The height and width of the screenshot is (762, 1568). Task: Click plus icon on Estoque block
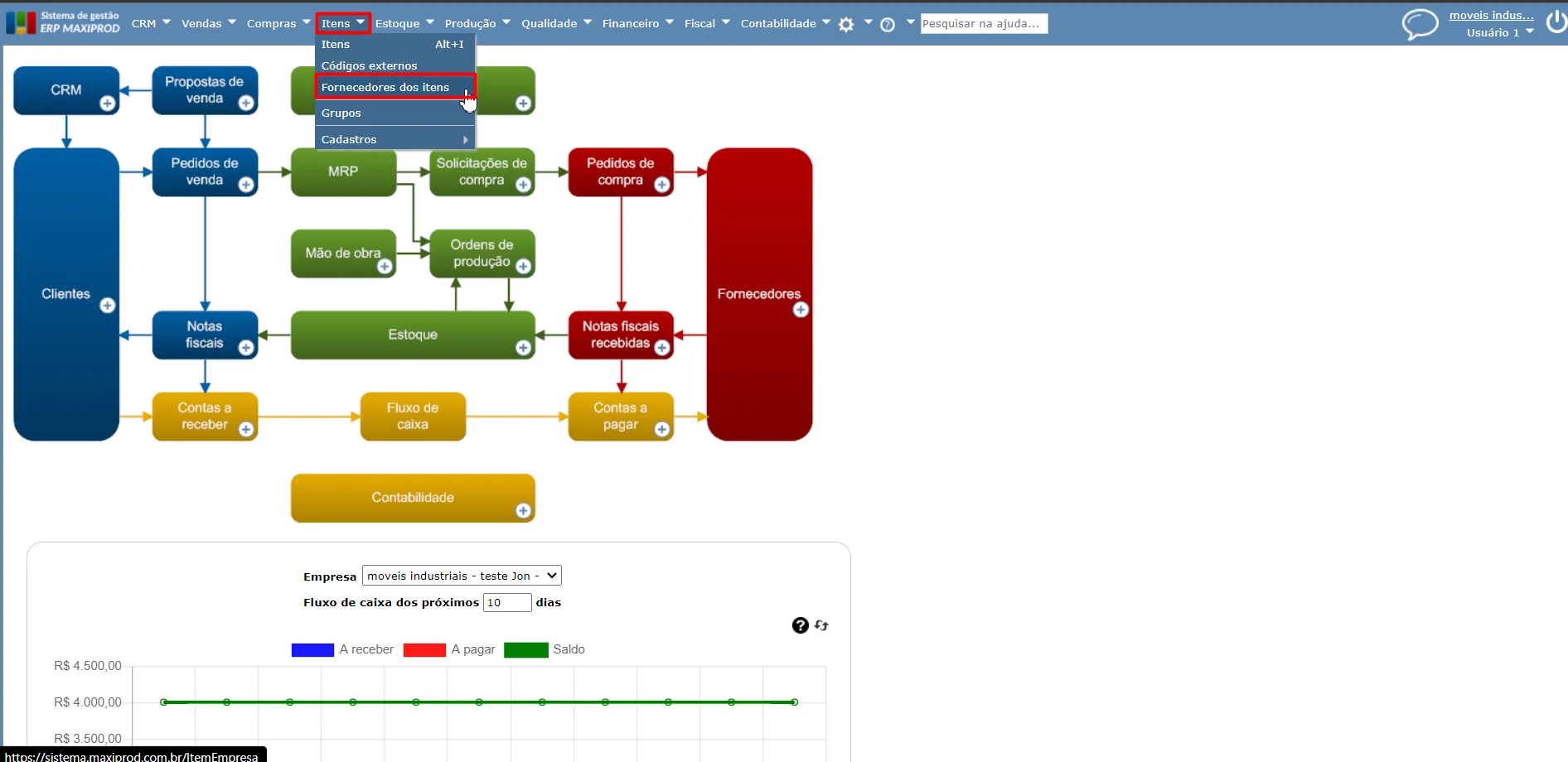(x=523, y=348)
